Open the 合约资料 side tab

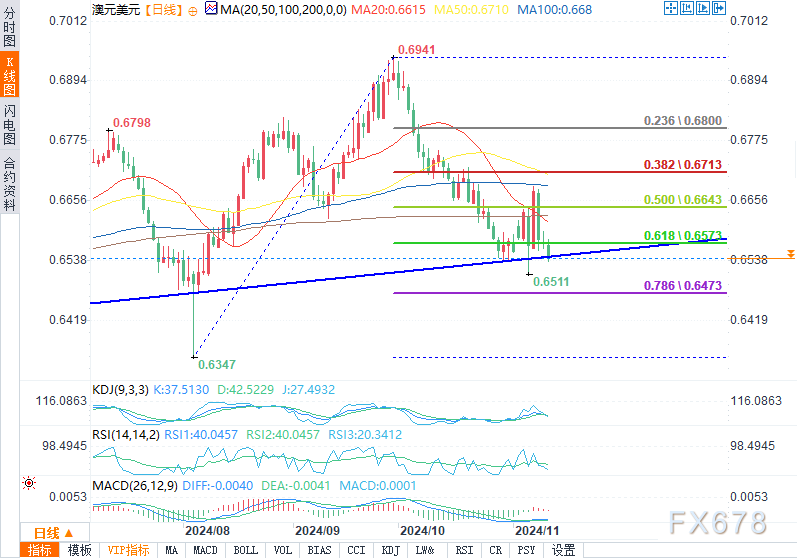point(9,183)
